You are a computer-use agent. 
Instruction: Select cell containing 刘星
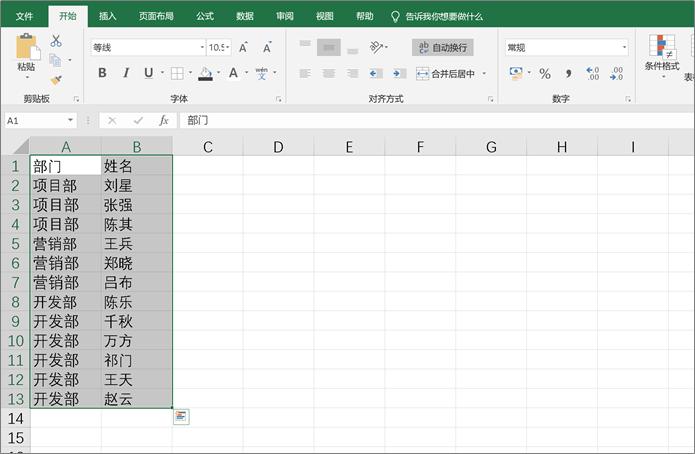pyautogui.click(x=137, y=186)
